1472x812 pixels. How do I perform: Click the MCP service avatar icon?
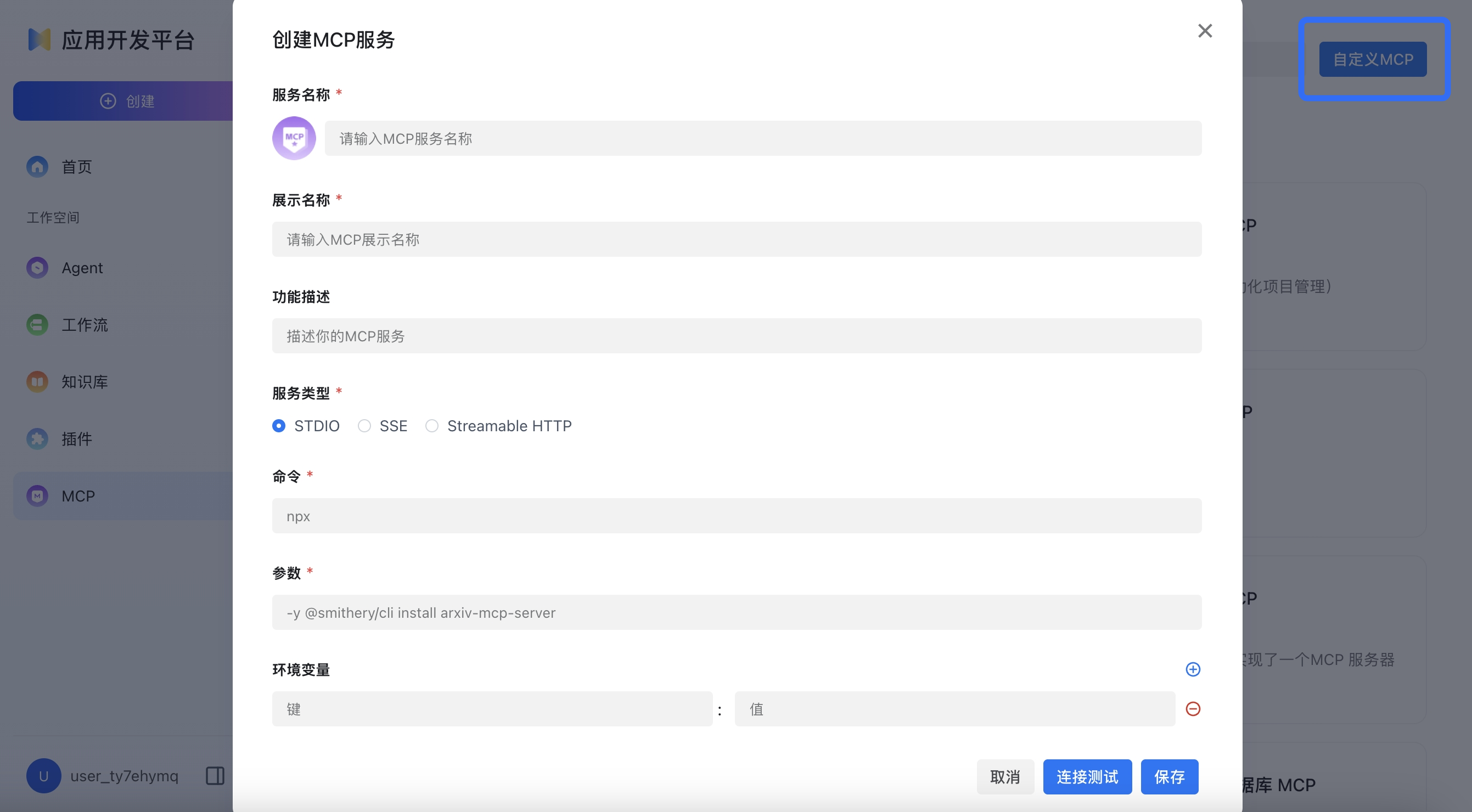[294, 138]
